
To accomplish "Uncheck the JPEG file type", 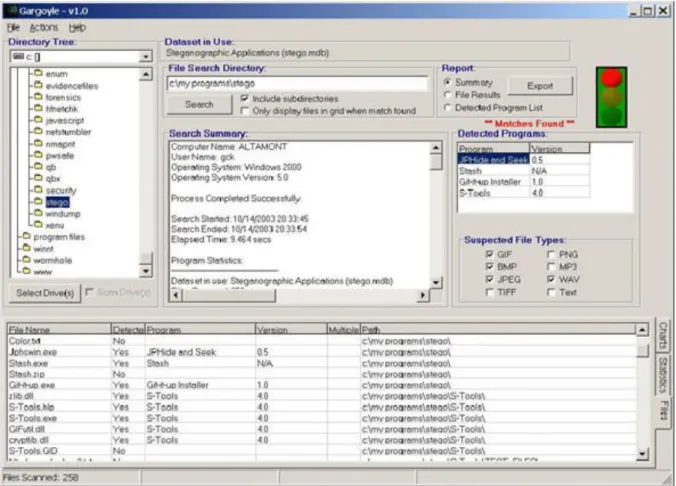I will [x=489, y=279].
